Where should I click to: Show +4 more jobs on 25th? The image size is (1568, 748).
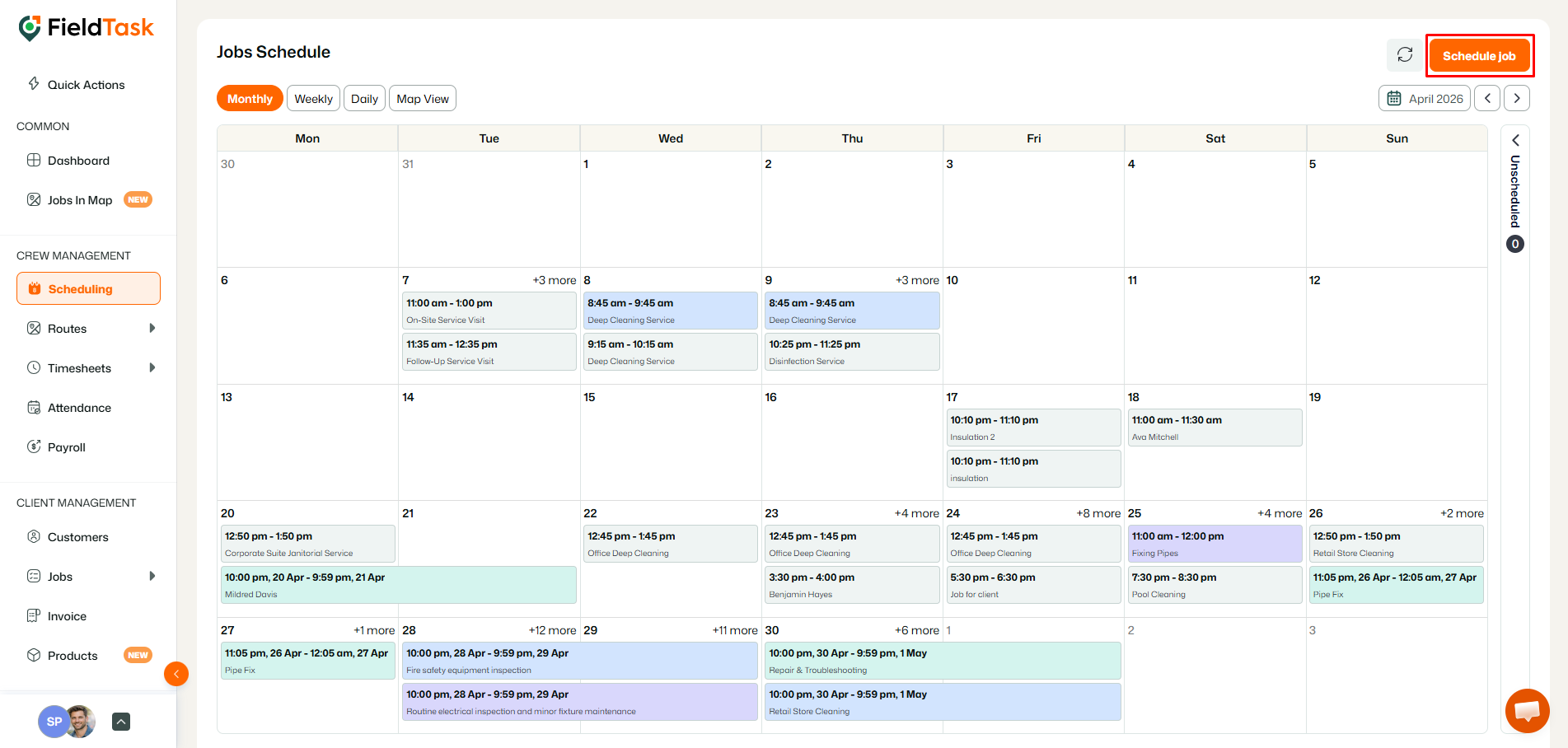click(x=1280, y=513)
